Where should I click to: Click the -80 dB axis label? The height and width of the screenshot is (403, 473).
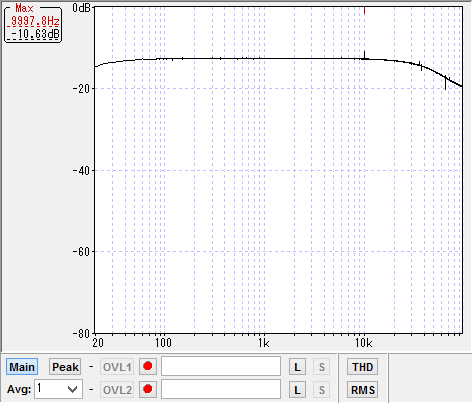point(81,333)
